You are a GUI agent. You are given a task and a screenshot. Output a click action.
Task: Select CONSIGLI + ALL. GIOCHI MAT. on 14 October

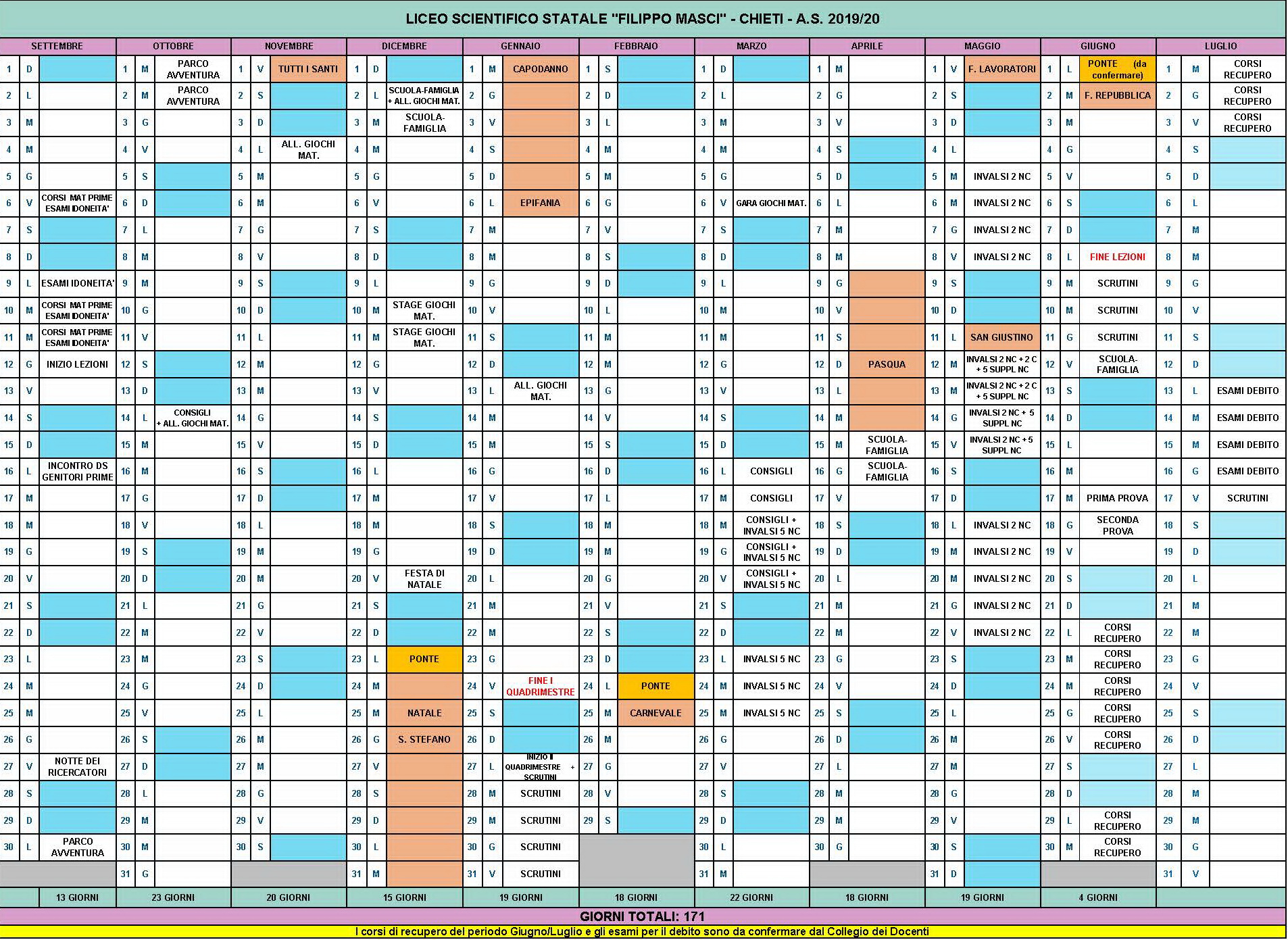click(193, 418)
